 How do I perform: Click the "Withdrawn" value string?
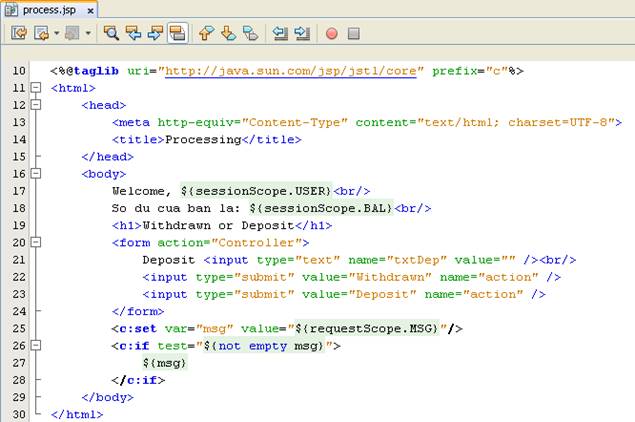pos(390,277)
